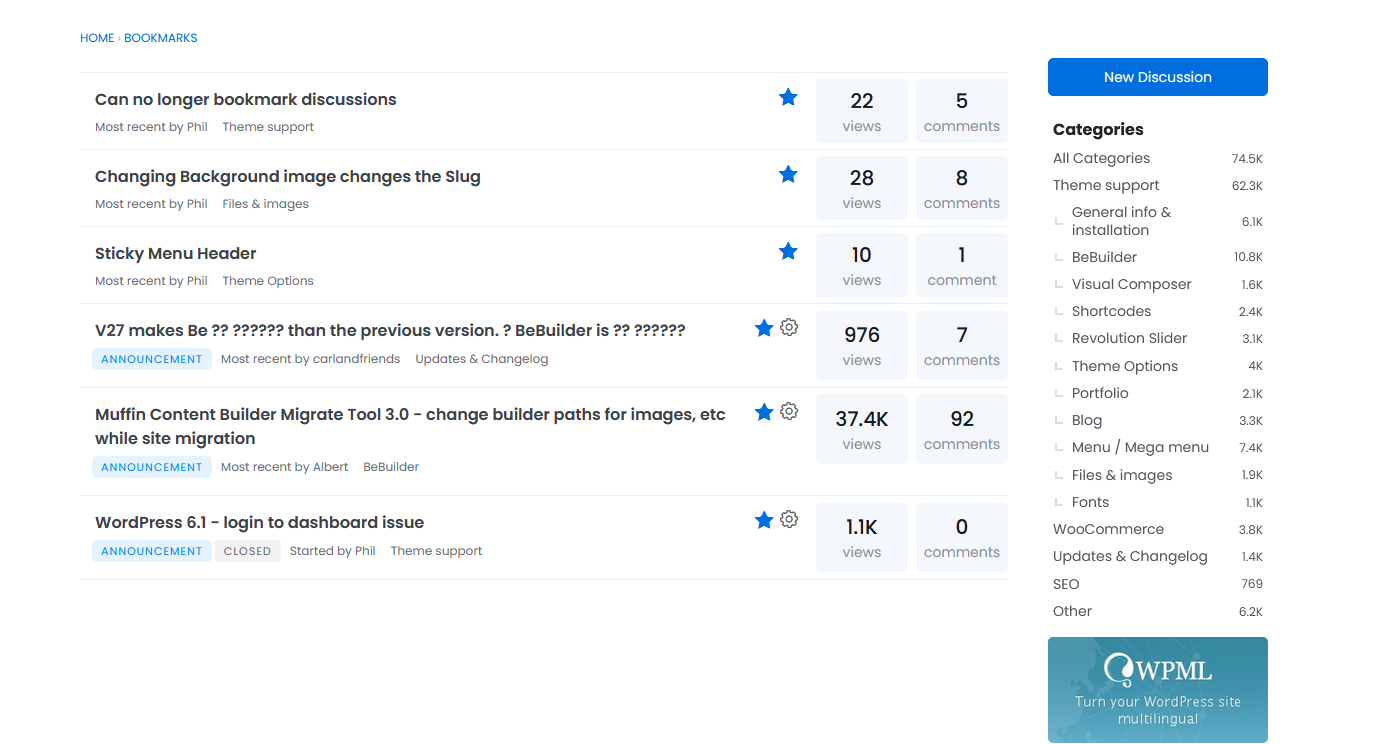Unbookmark 'Can no longer bookmark discussions' star
The image size is (1389, 744).
click(788, 97)
